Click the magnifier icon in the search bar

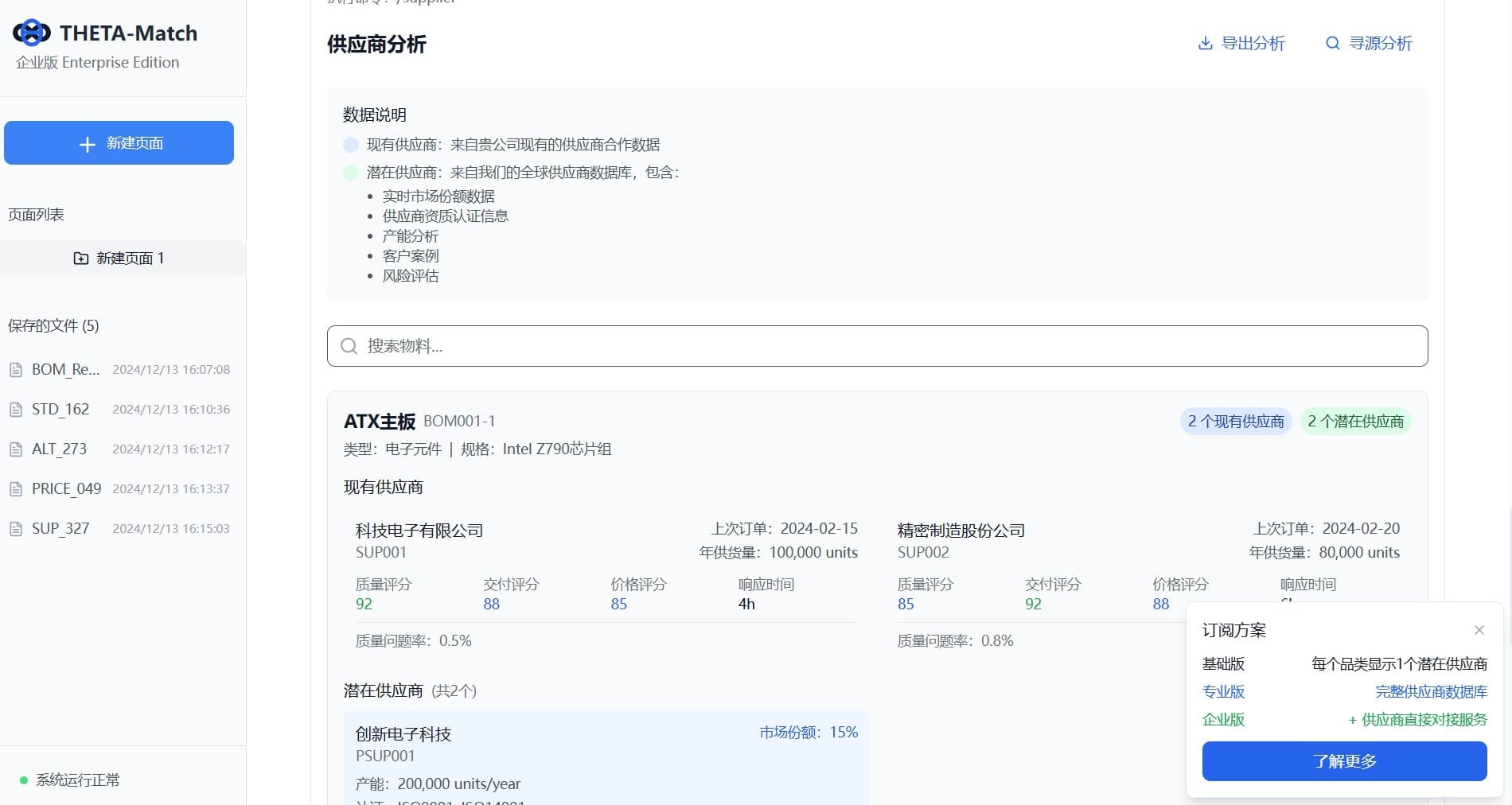(349, 346)
